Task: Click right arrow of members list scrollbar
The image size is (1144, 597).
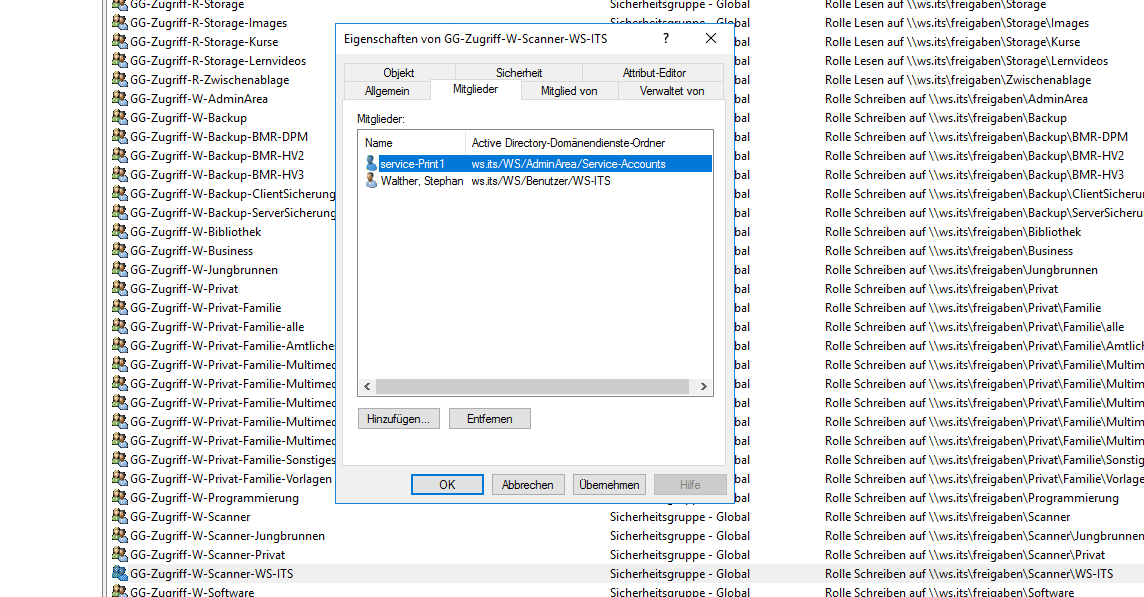Action: [x=703, y=386]
